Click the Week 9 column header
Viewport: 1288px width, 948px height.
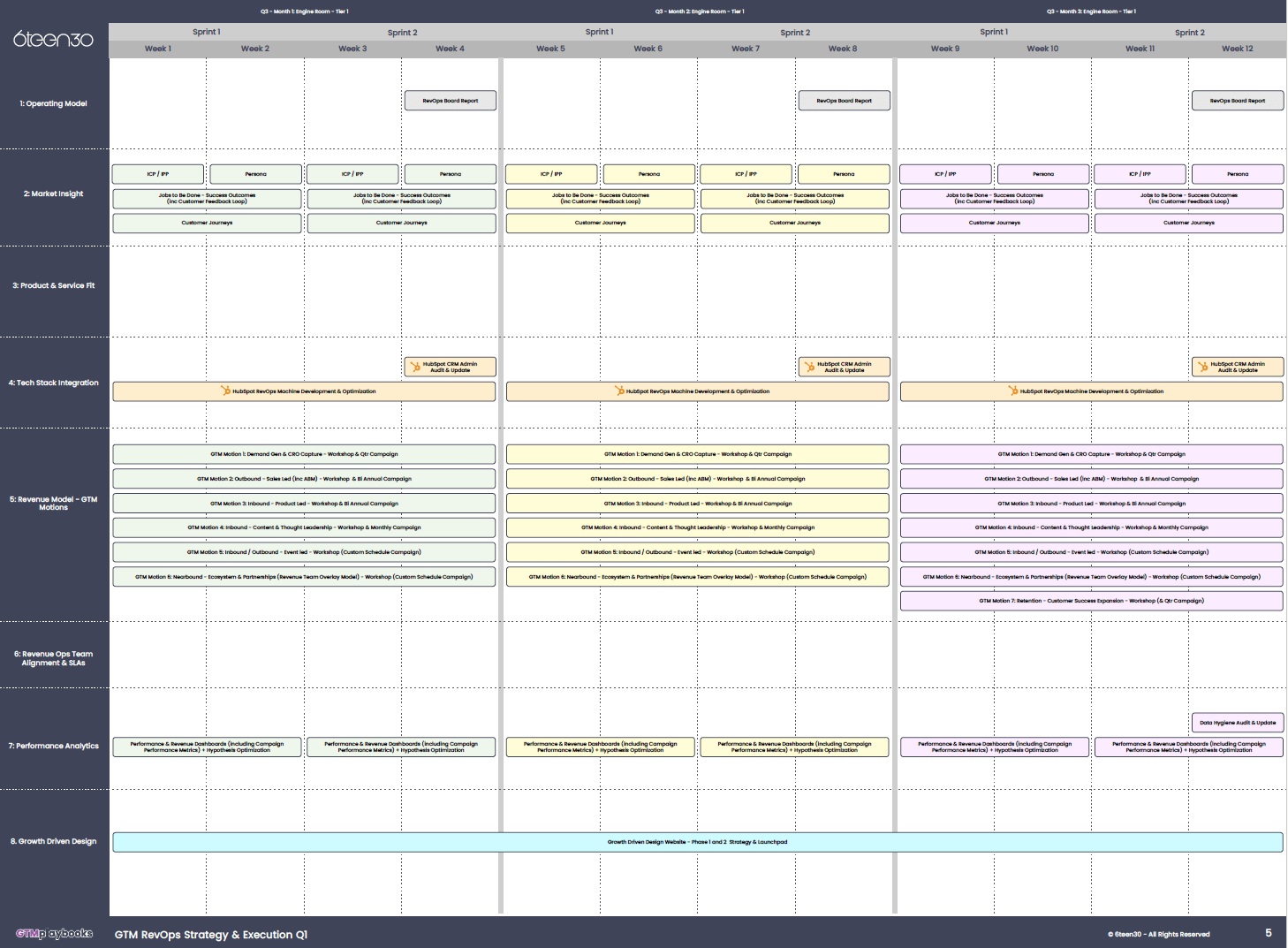tap(945, 49)
